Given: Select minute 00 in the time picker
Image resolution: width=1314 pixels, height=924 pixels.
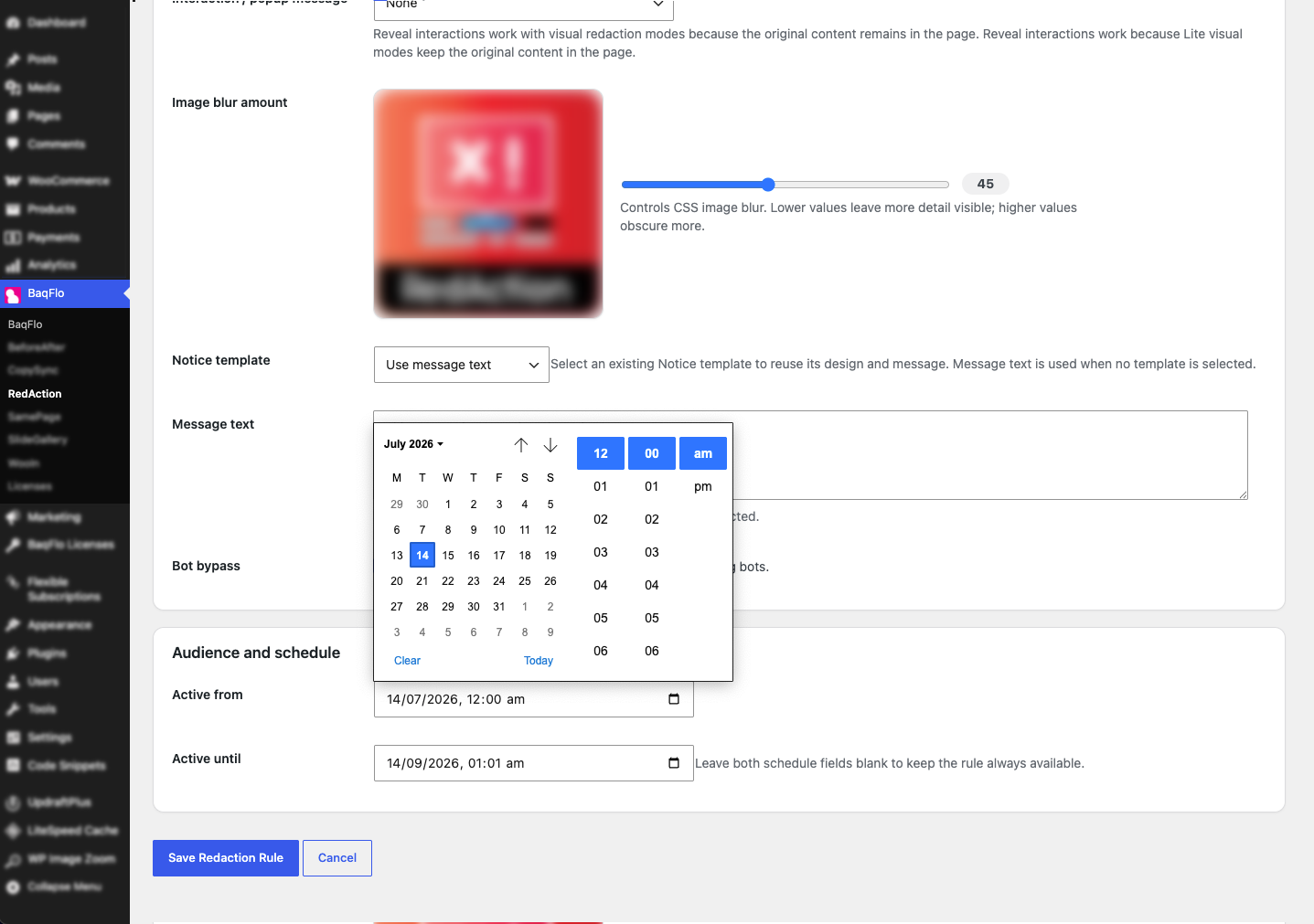Looking at the screenshot, I should (x=652, y=453).
